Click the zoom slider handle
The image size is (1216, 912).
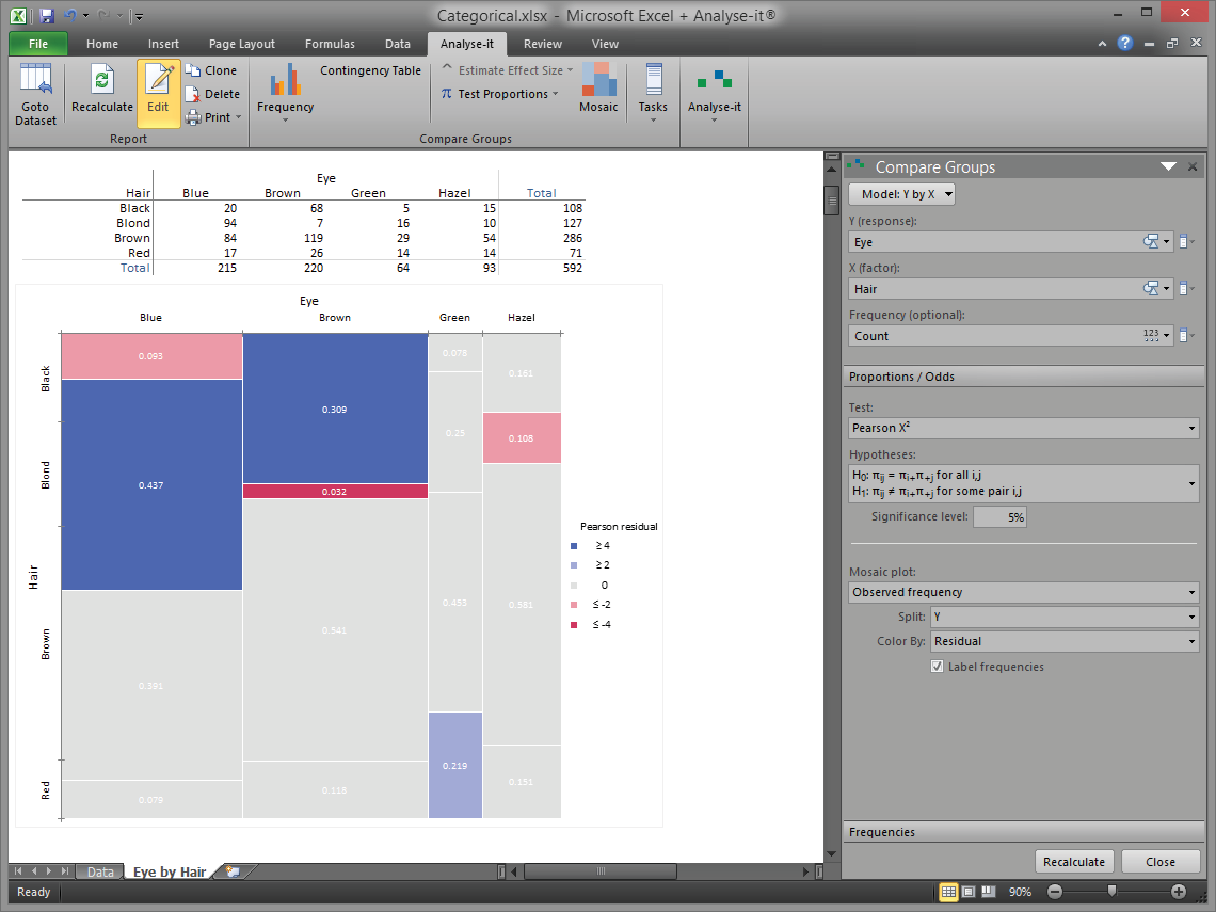pos(1112,891)
